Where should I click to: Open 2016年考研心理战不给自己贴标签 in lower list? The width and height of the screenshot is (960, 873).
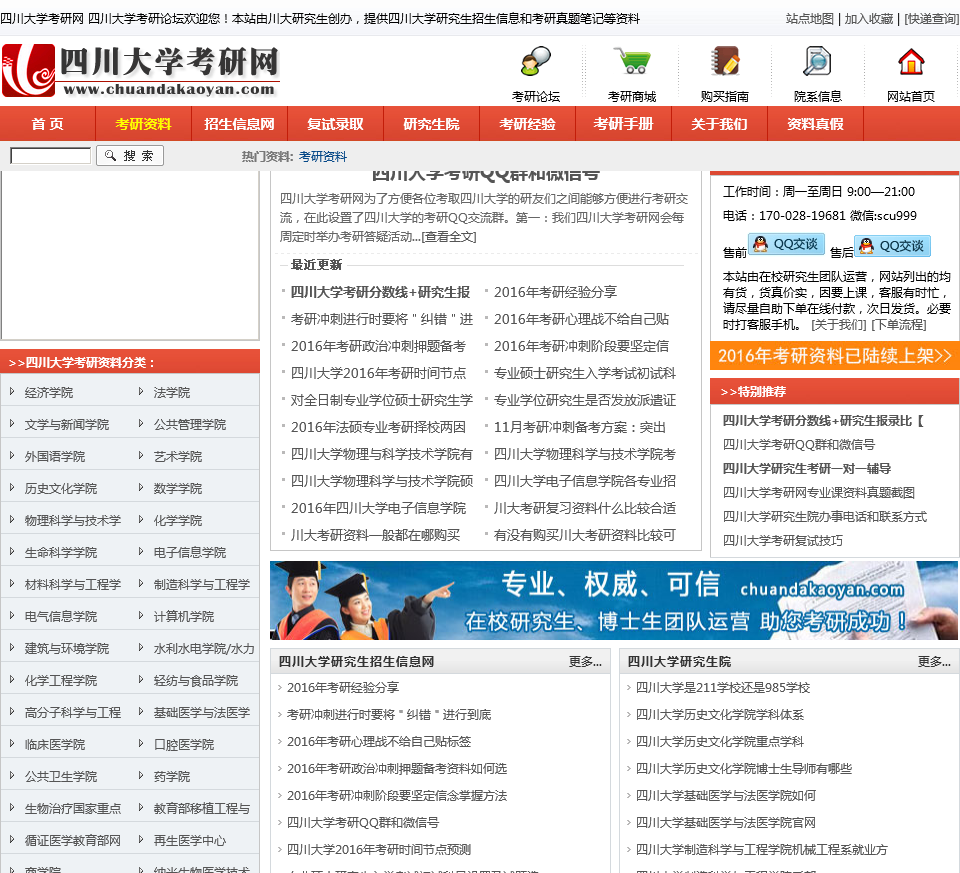379,742
